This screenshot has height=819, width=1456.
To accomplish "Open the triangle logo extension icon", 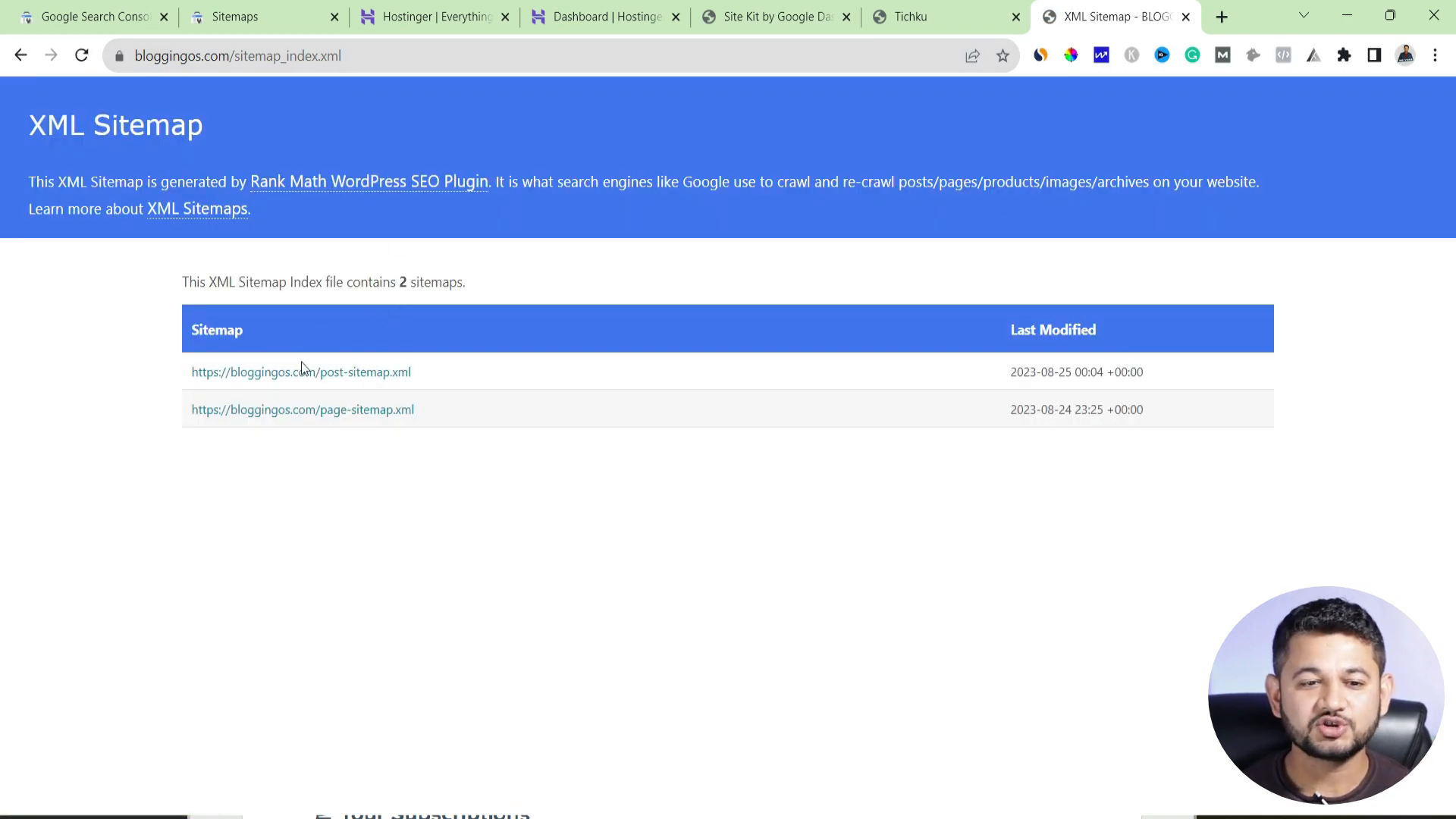I will tap(1313, 55).
